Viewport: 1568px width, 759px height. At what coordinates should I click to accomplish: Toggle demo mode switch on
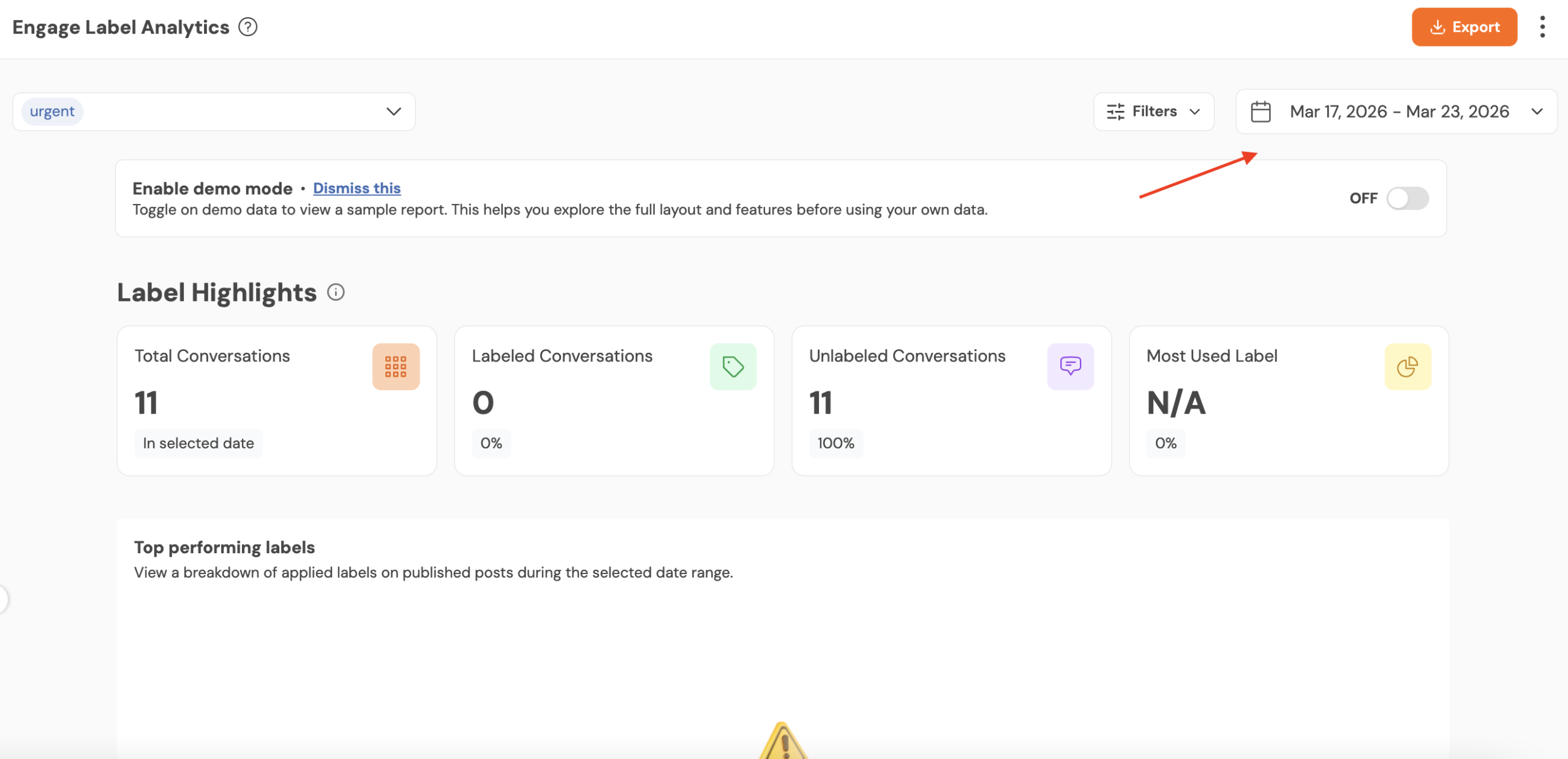coord(1408,198)
